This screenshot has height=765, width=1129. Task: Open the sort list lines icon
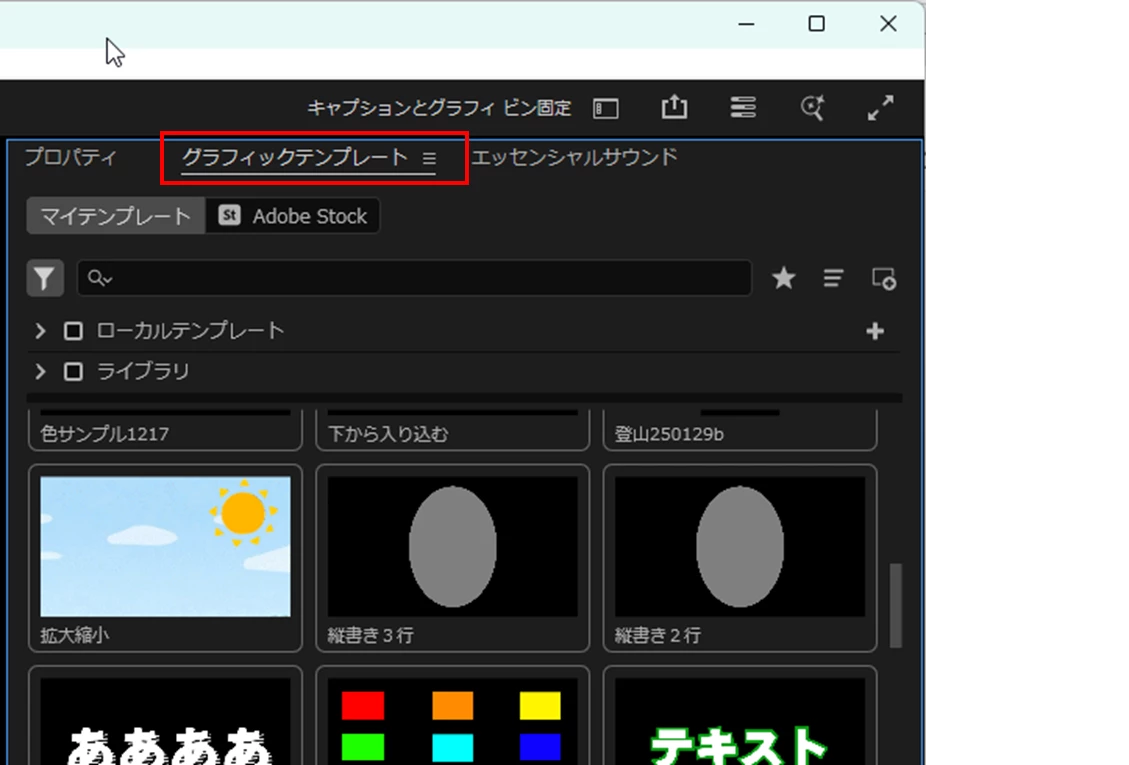(x=833, y=278)
